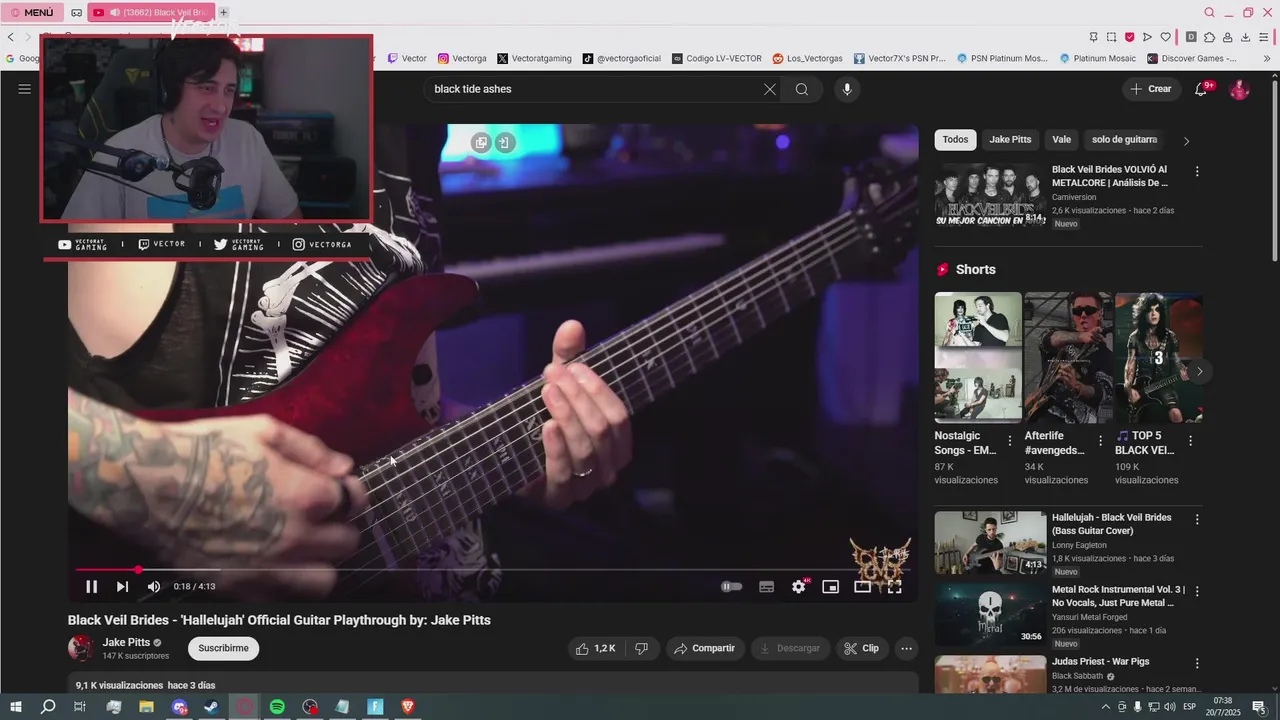The image size is (1280, 720).
Task: Open the YouTube hamburger guide menu
Action: pos(24,89)
